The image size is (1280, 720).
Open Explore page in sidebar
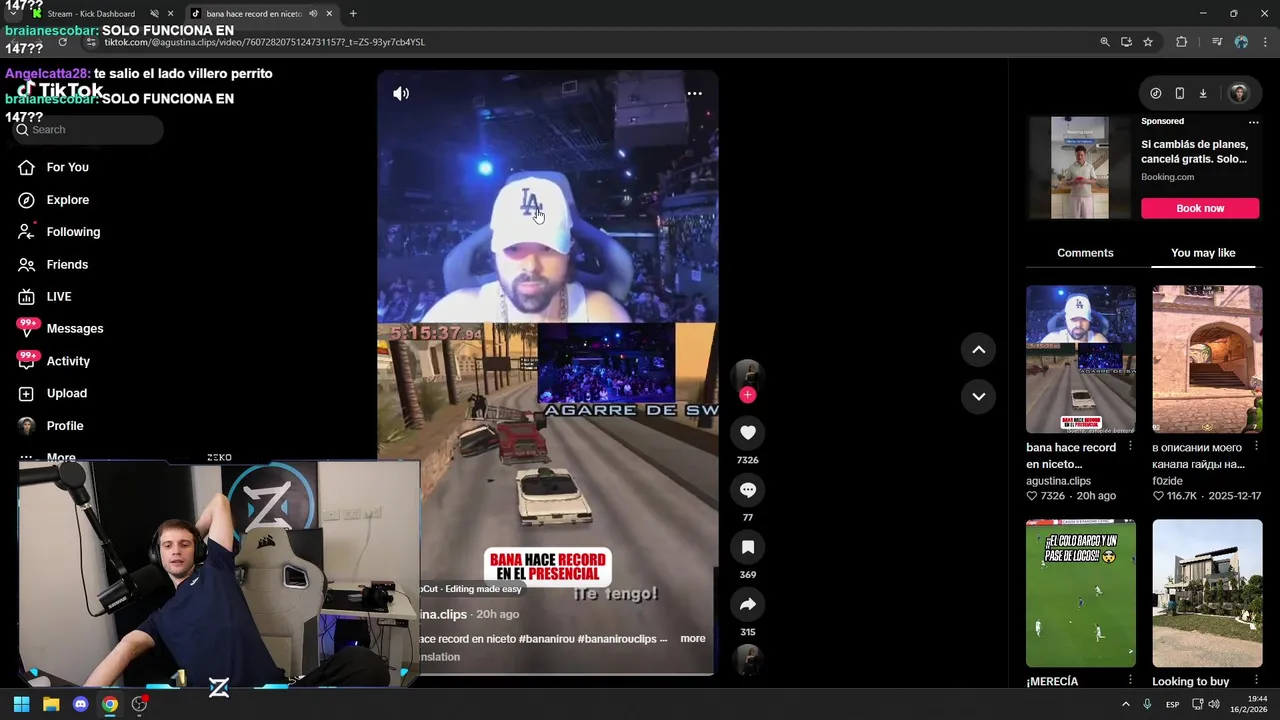(x=54, y=200)
